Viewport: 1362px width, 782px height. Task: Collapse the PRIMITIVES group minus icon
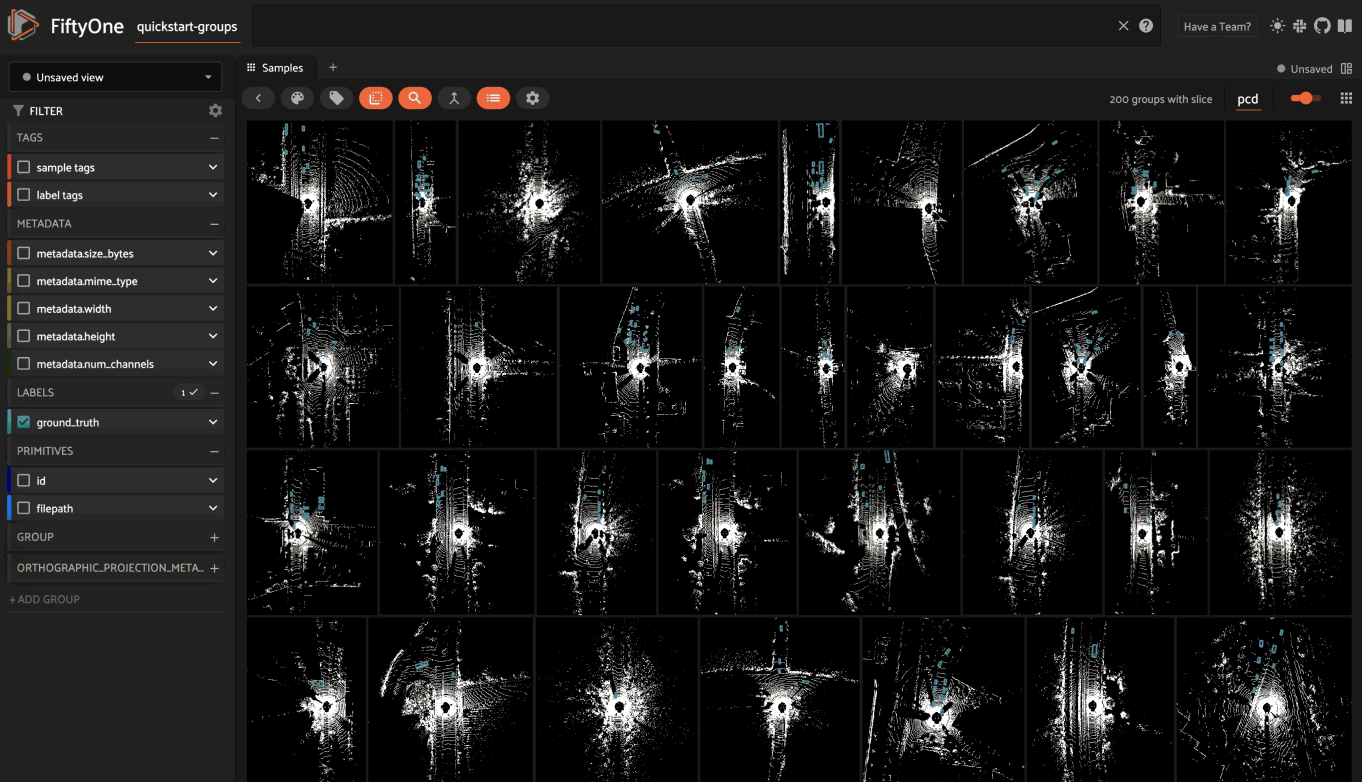tap(214, 451)
